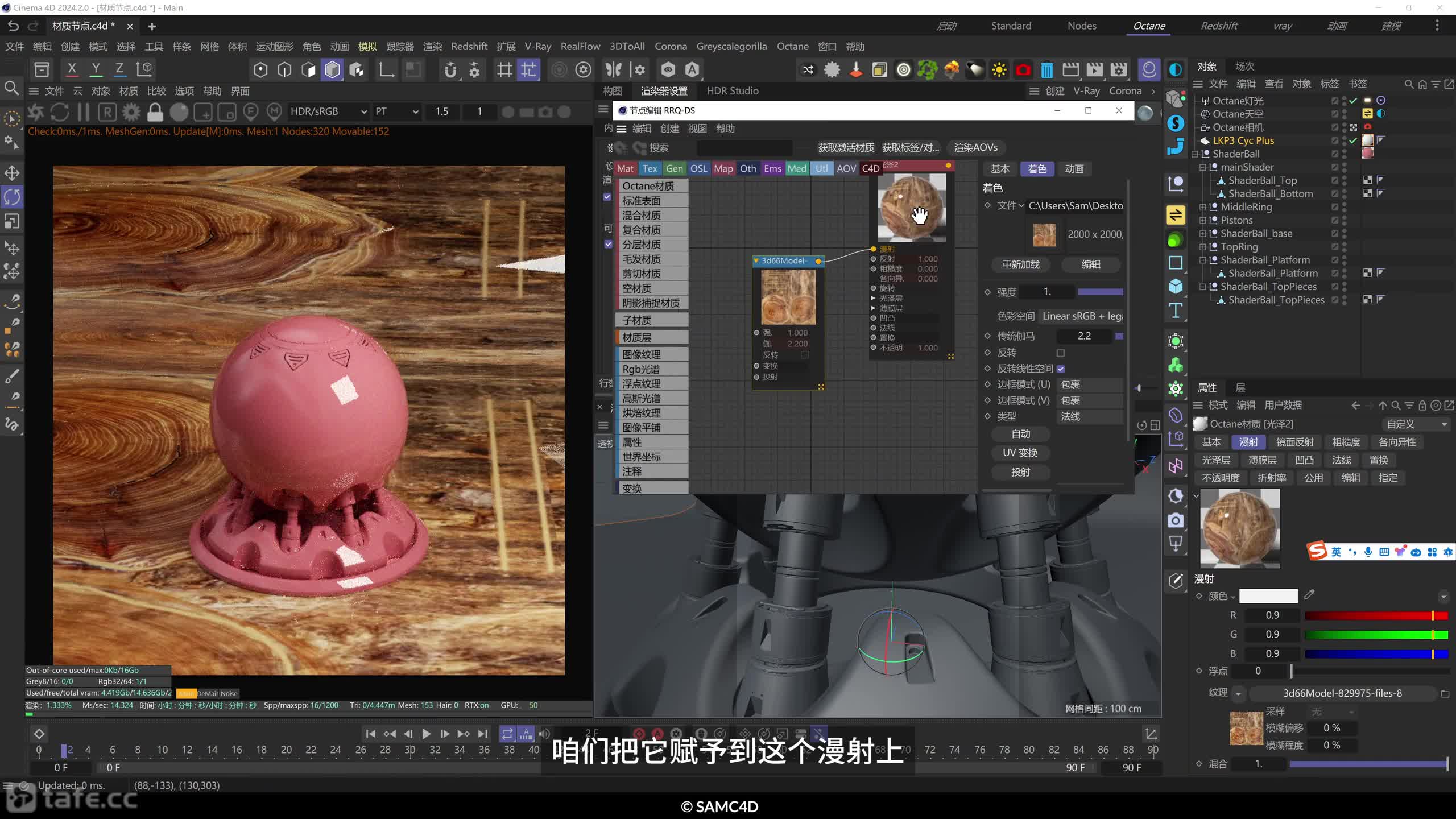
Task: Click the eyedropper next to color swatch
Action: tap(1309, 595)
